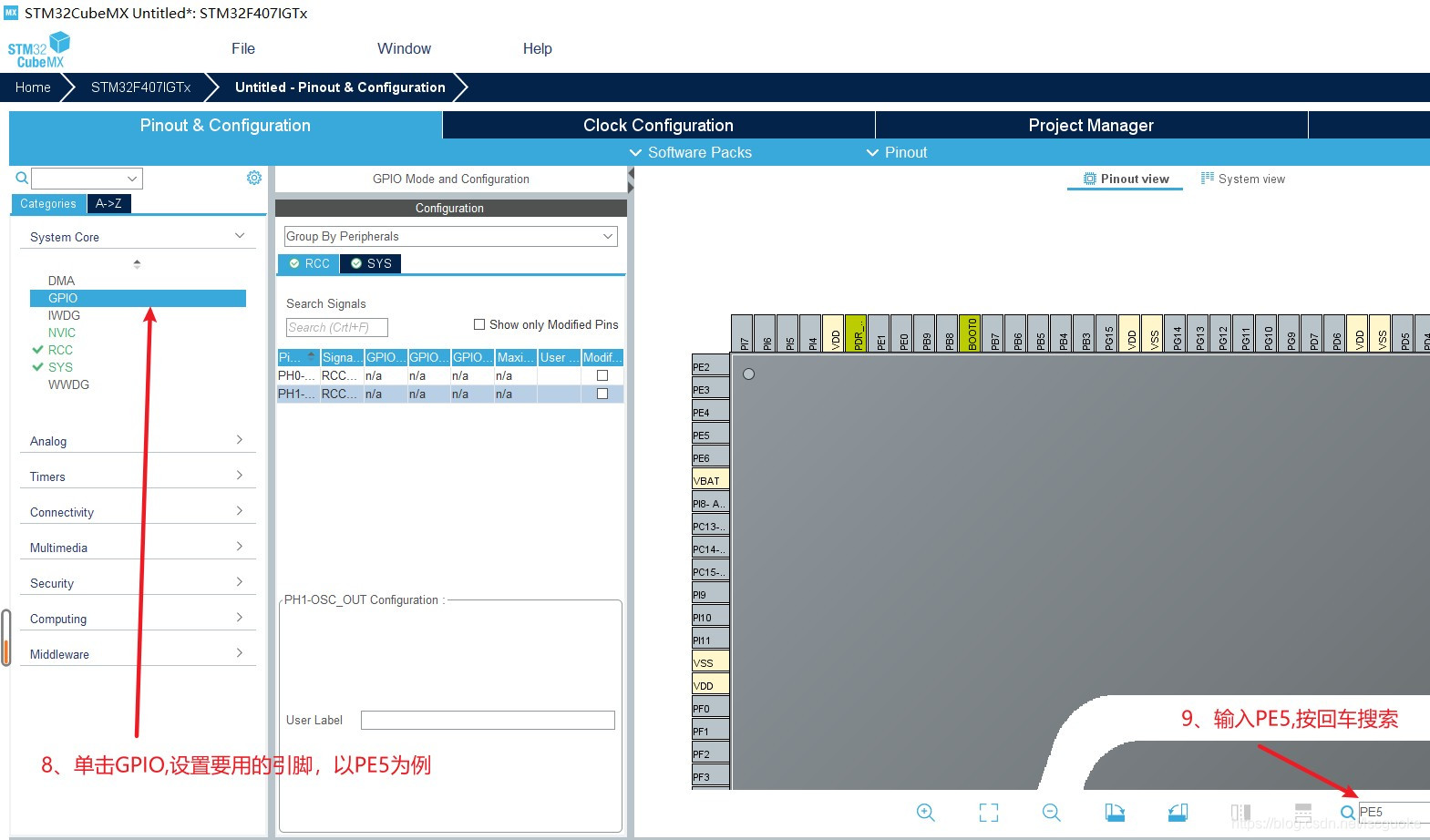Image resolution: width=1430 pixels, height=840 pixels.
Task: Rotate the chip clockwise
Action: click(x=1115, y=812)
